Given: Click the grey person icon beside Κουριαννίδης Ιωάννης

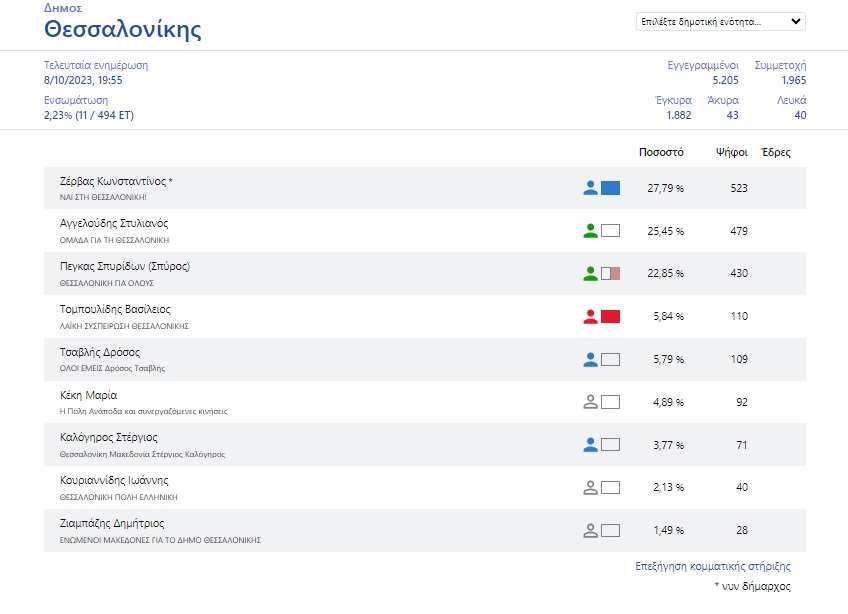Looking at the screenshot, I should pos(590,488).
